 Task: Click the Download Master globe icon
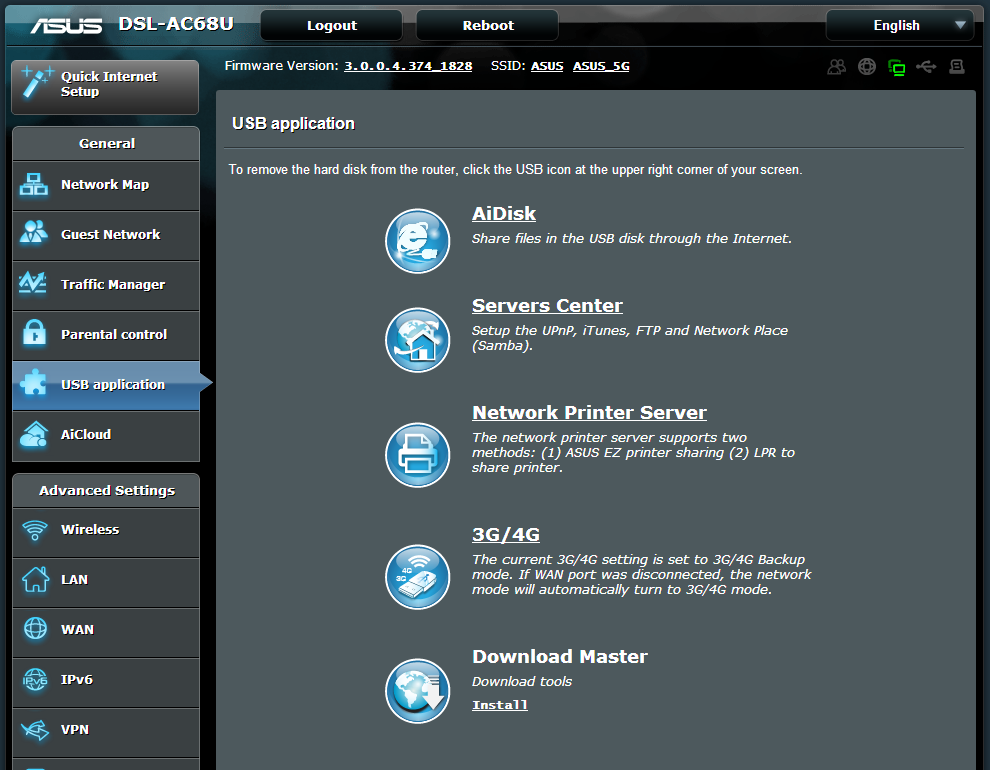coord(417,691)
